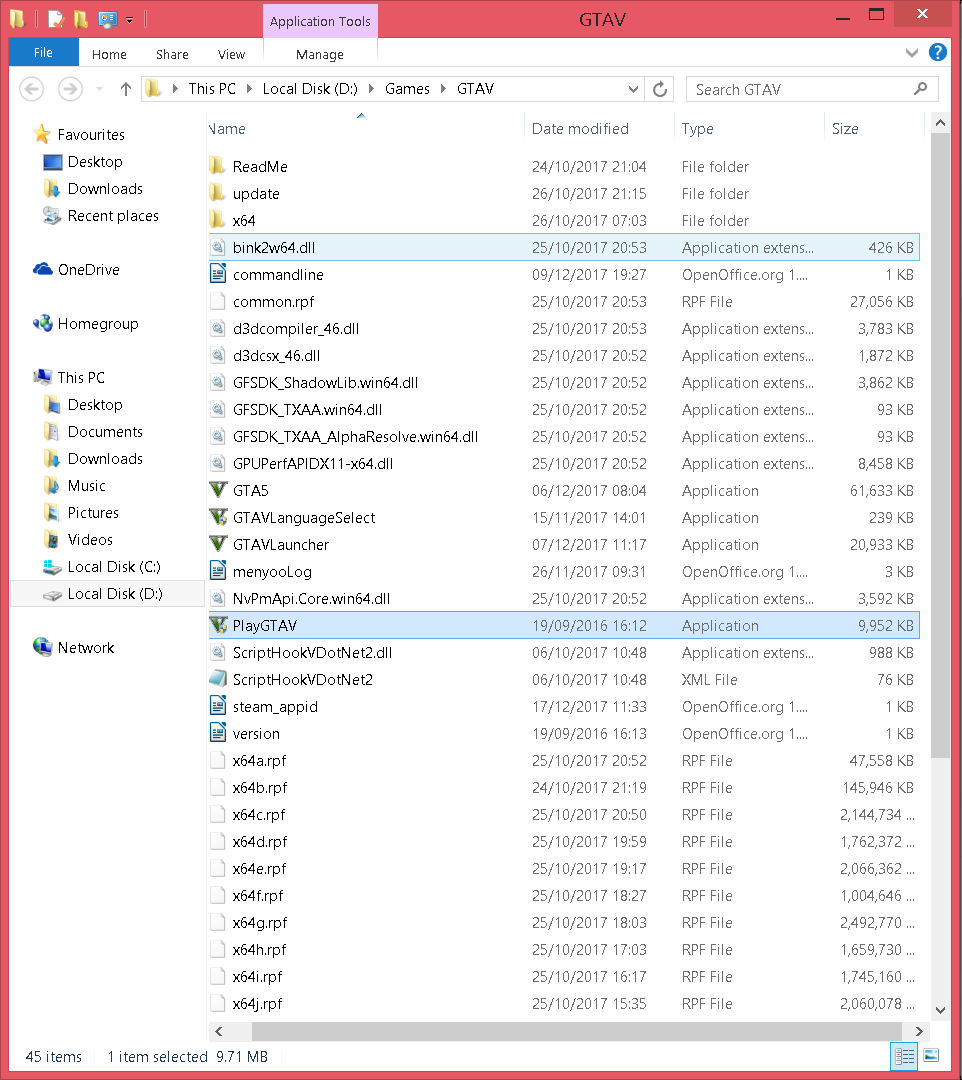Open the Manage ribbon tab

[320, 54]
